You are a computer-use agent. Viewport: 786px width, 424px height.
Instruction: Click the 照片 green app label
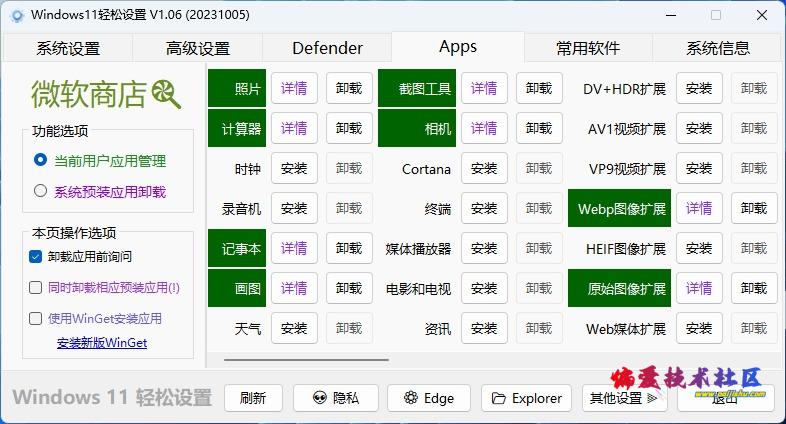tap(237, 88)
